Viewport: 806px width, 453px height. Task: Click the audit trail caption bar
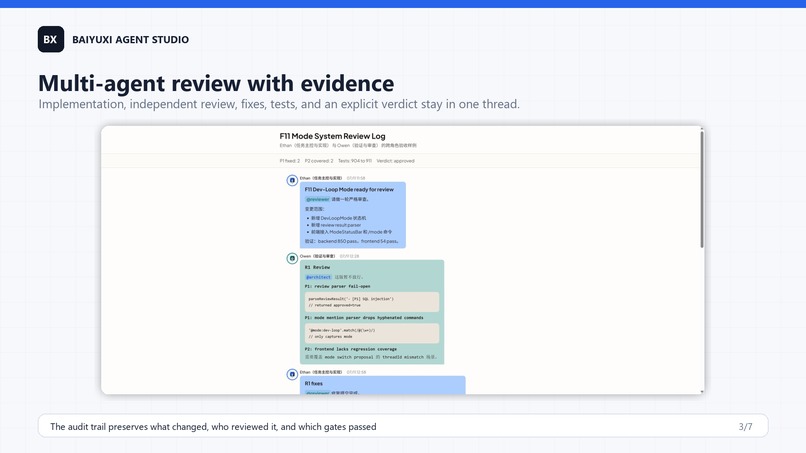point(403,426)
